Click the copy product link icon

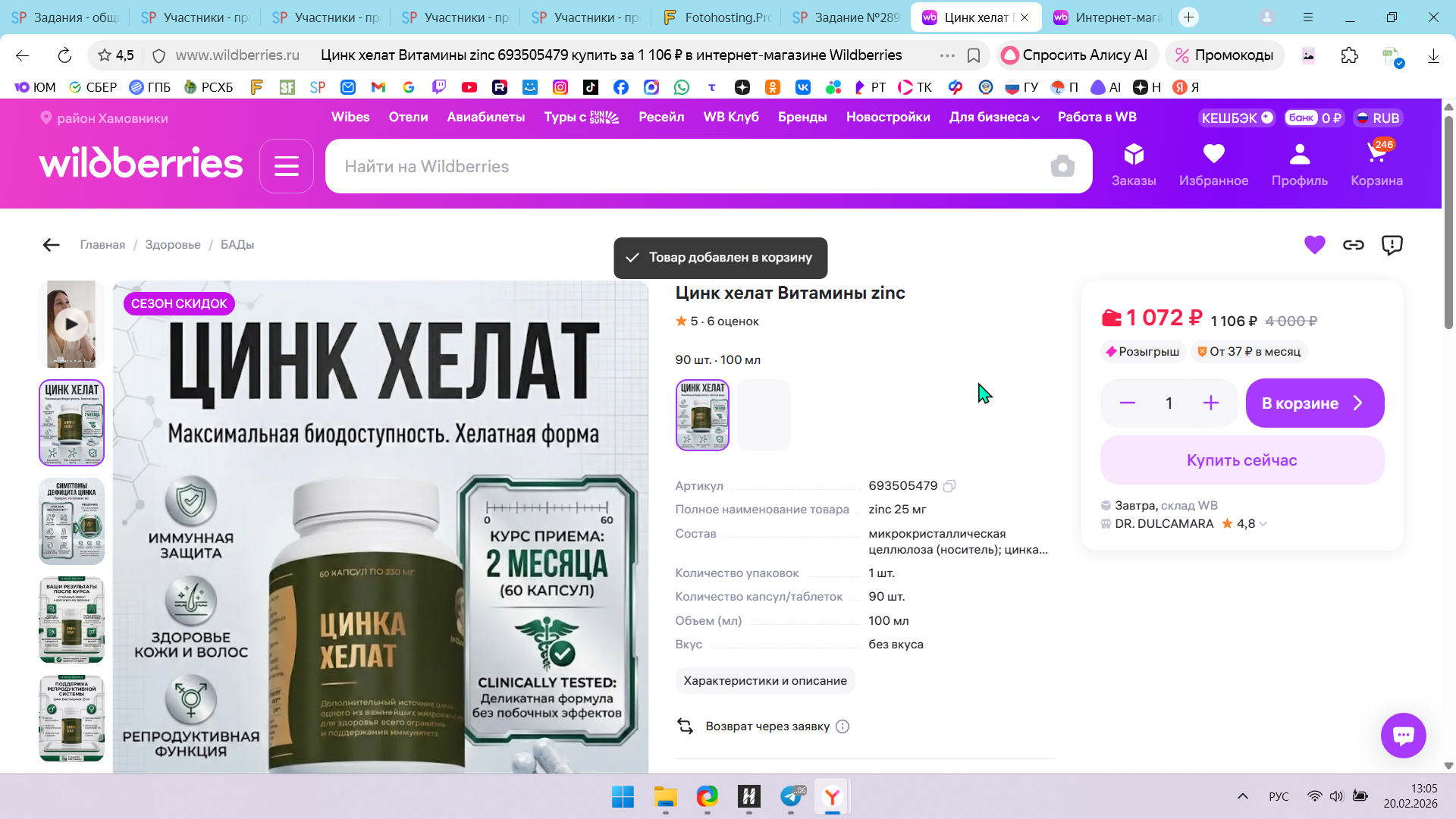[x=1353, y=245]
